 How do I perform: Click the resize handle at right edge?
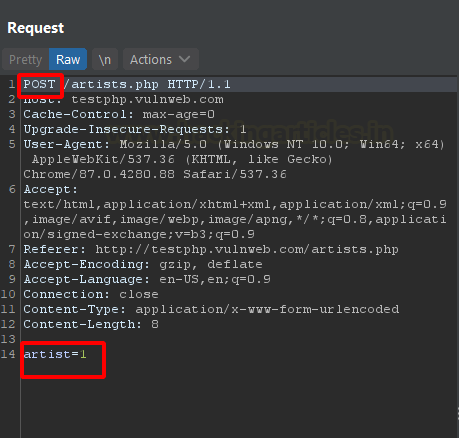[458, 414]
